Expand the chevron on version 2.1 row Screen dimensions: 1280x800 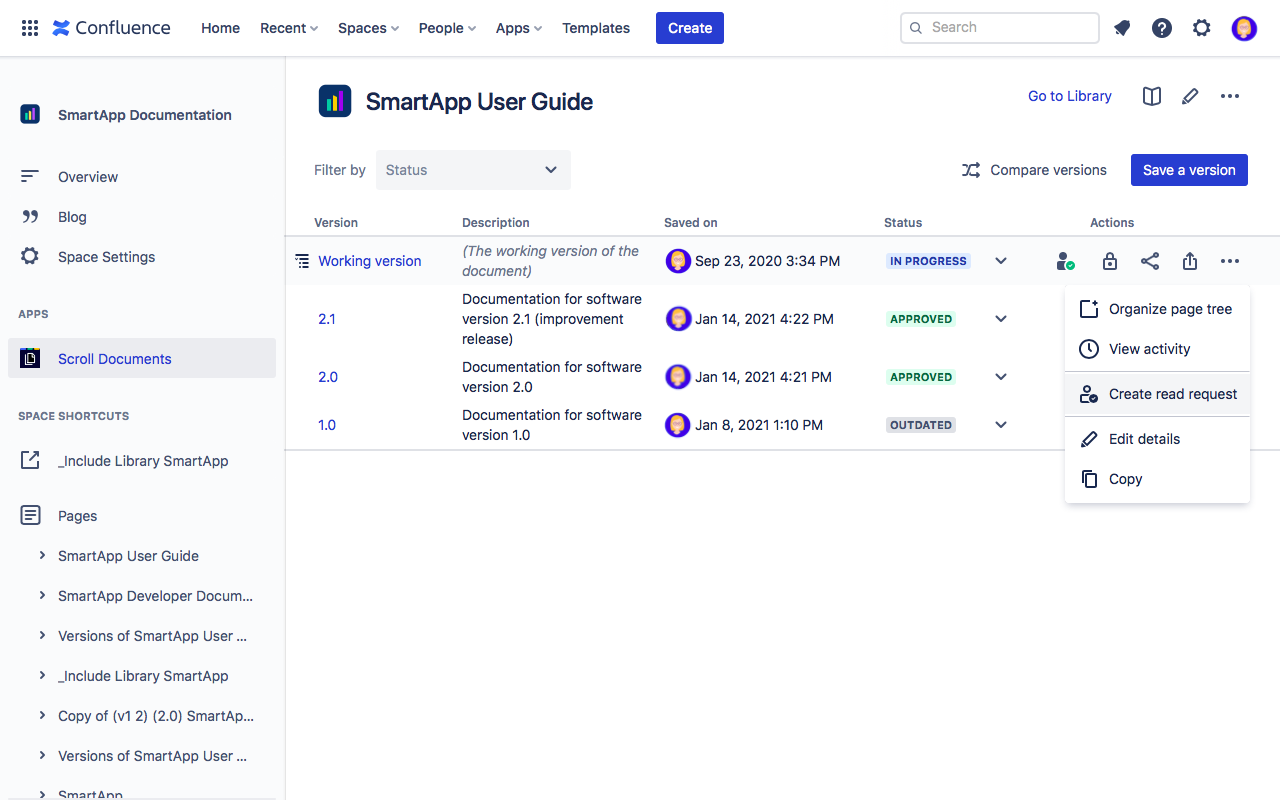pos(1000,318)
